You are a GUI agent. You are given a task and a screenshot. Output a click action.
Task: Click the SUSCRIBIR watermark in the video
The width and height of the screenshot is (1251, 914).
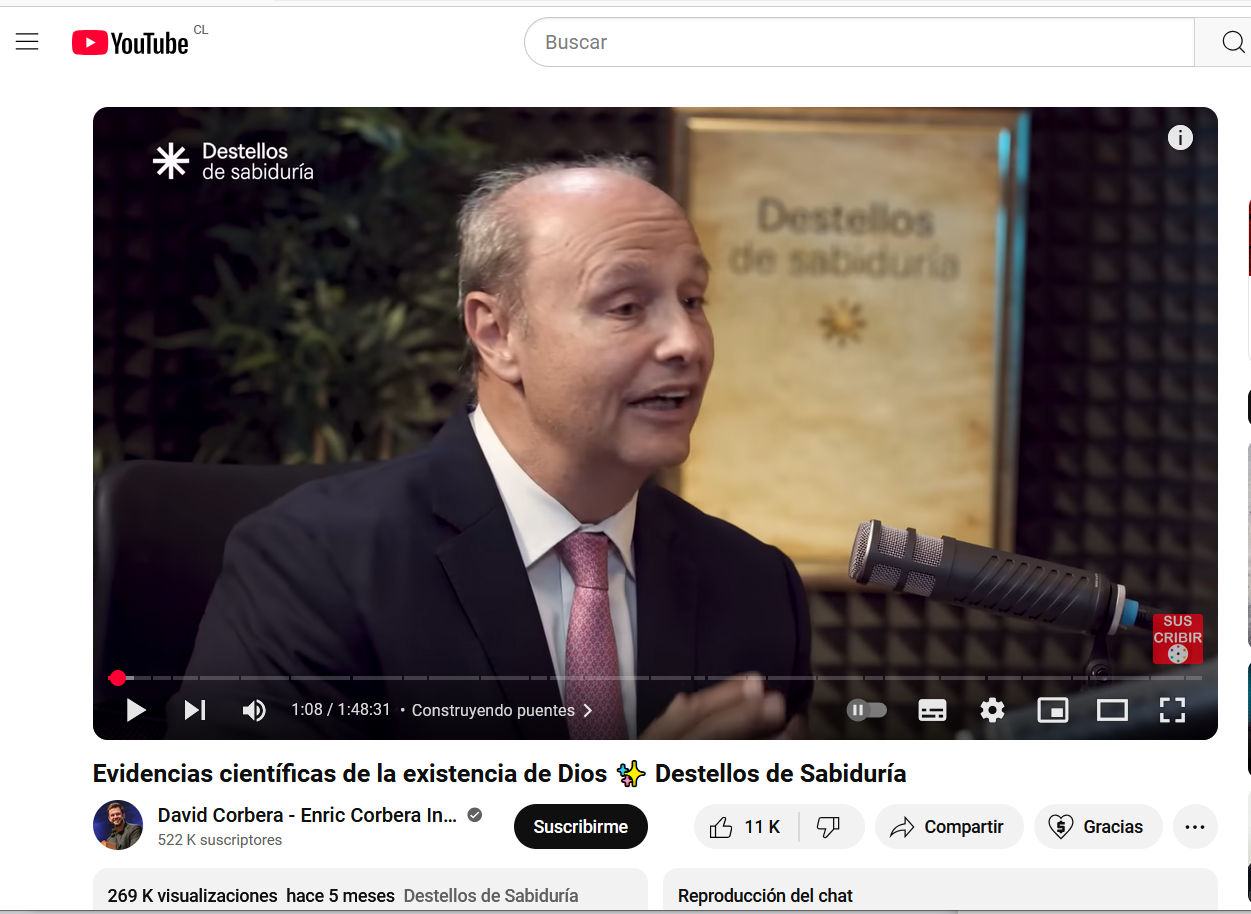(1178, 639)
